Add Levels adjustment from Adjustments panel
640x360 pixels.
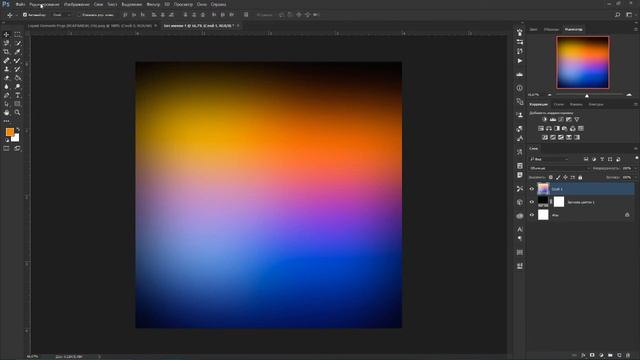click(x=553, y=120)
